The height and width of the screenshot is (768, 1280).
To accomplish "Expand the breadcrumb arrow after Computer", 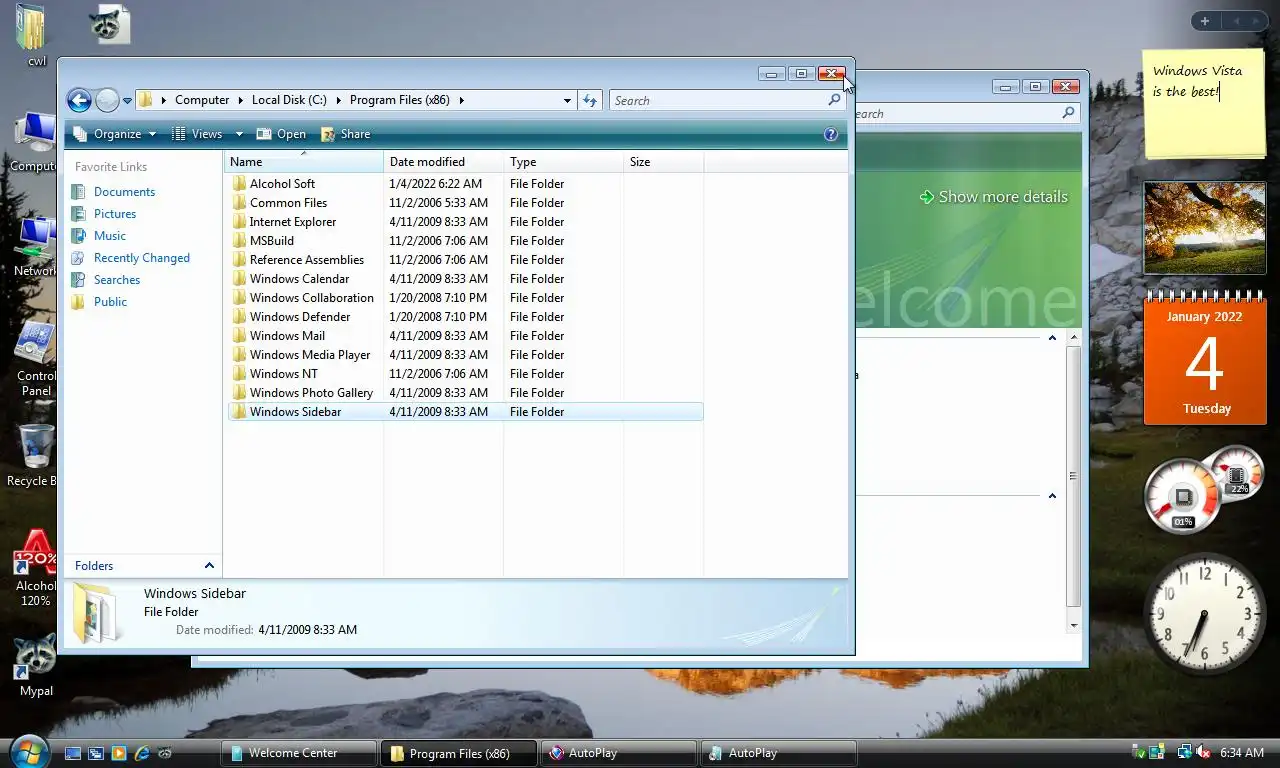I will tap(240, 100).
